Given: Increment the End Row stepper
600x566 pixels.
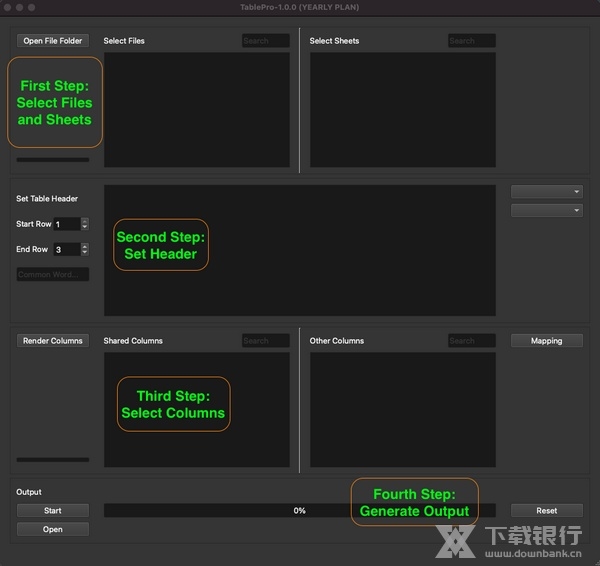Looking at the screenshot, I should [x=85, y=246].
